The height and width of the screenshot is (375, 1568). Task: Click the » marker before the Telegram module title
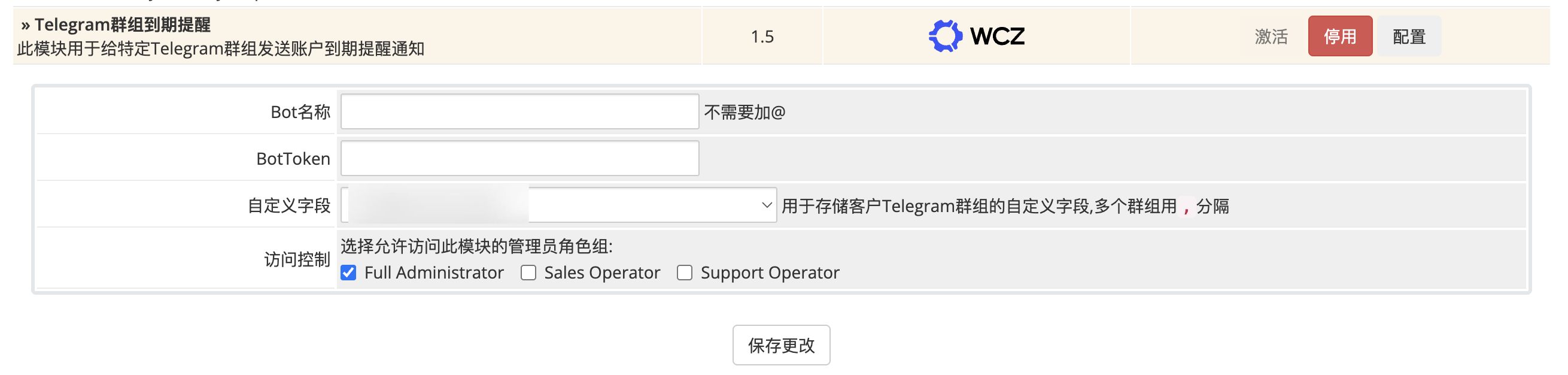pyautogui.click(x=26, y=25)
